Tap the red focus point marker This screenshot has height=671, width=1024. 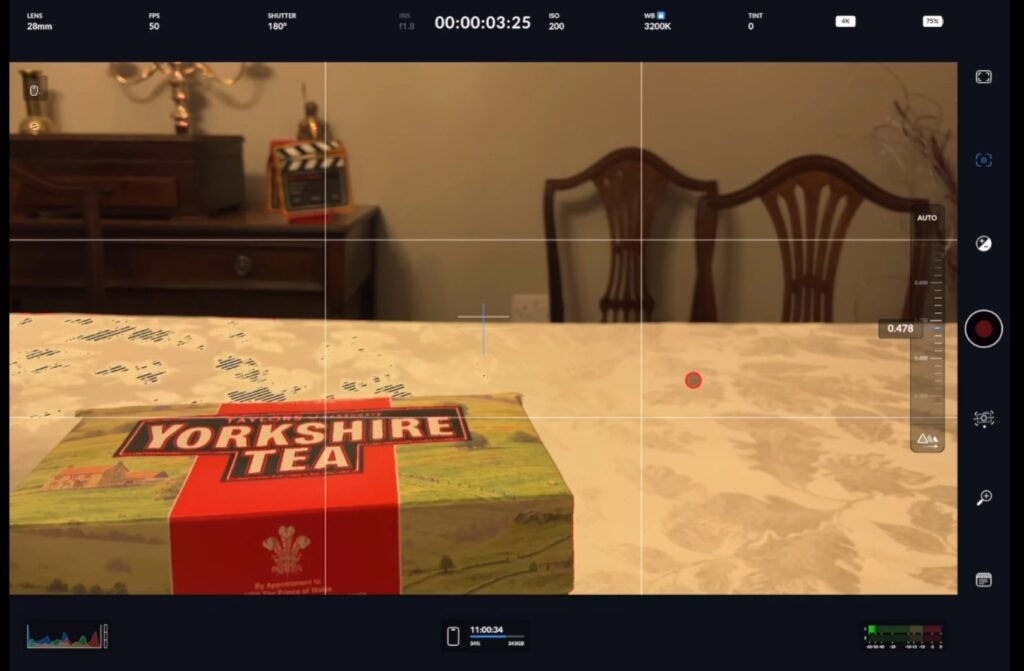(x=693, y=380)
